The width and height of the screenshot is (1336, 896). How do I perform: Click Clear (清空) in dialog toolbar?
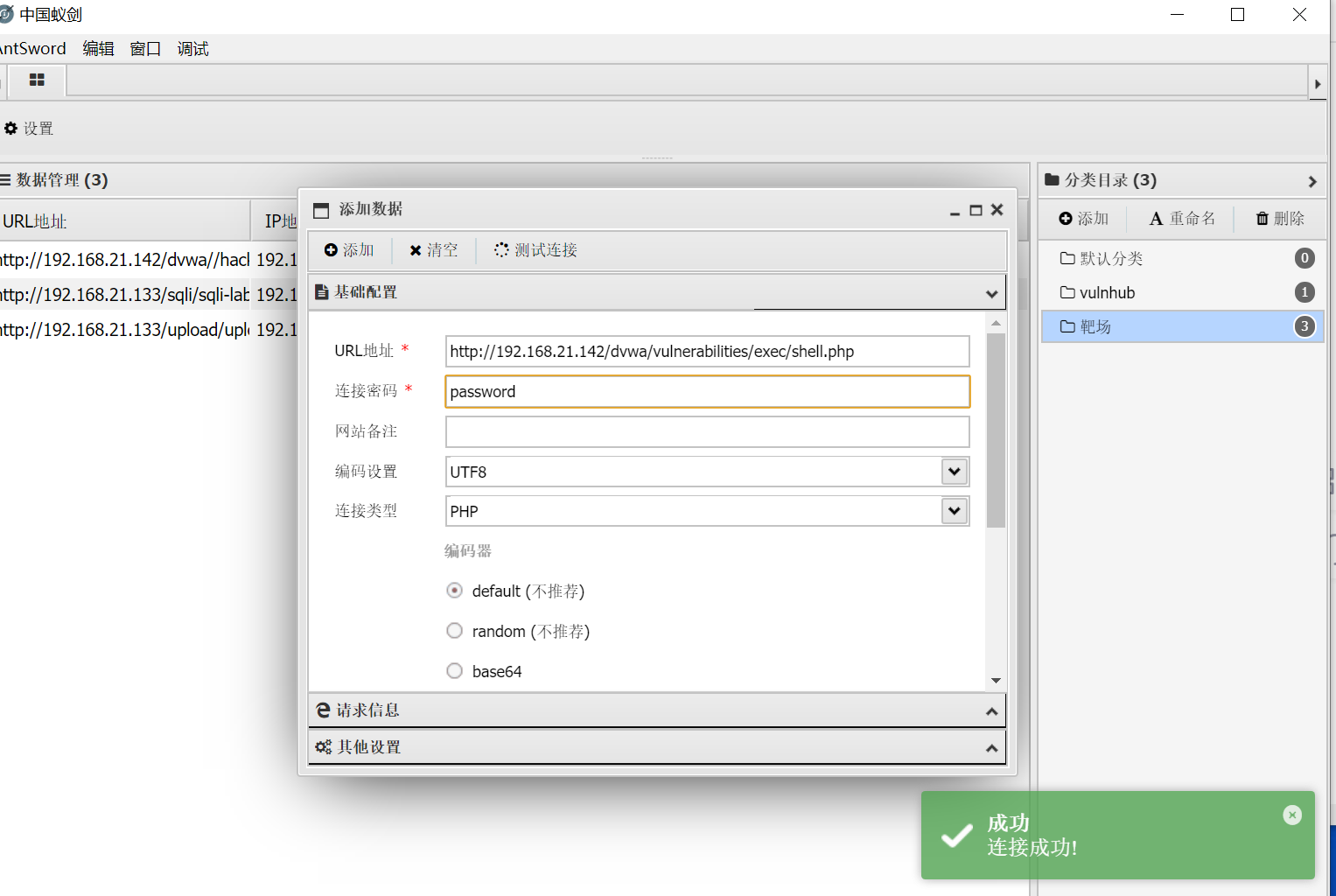pos(434,250)
